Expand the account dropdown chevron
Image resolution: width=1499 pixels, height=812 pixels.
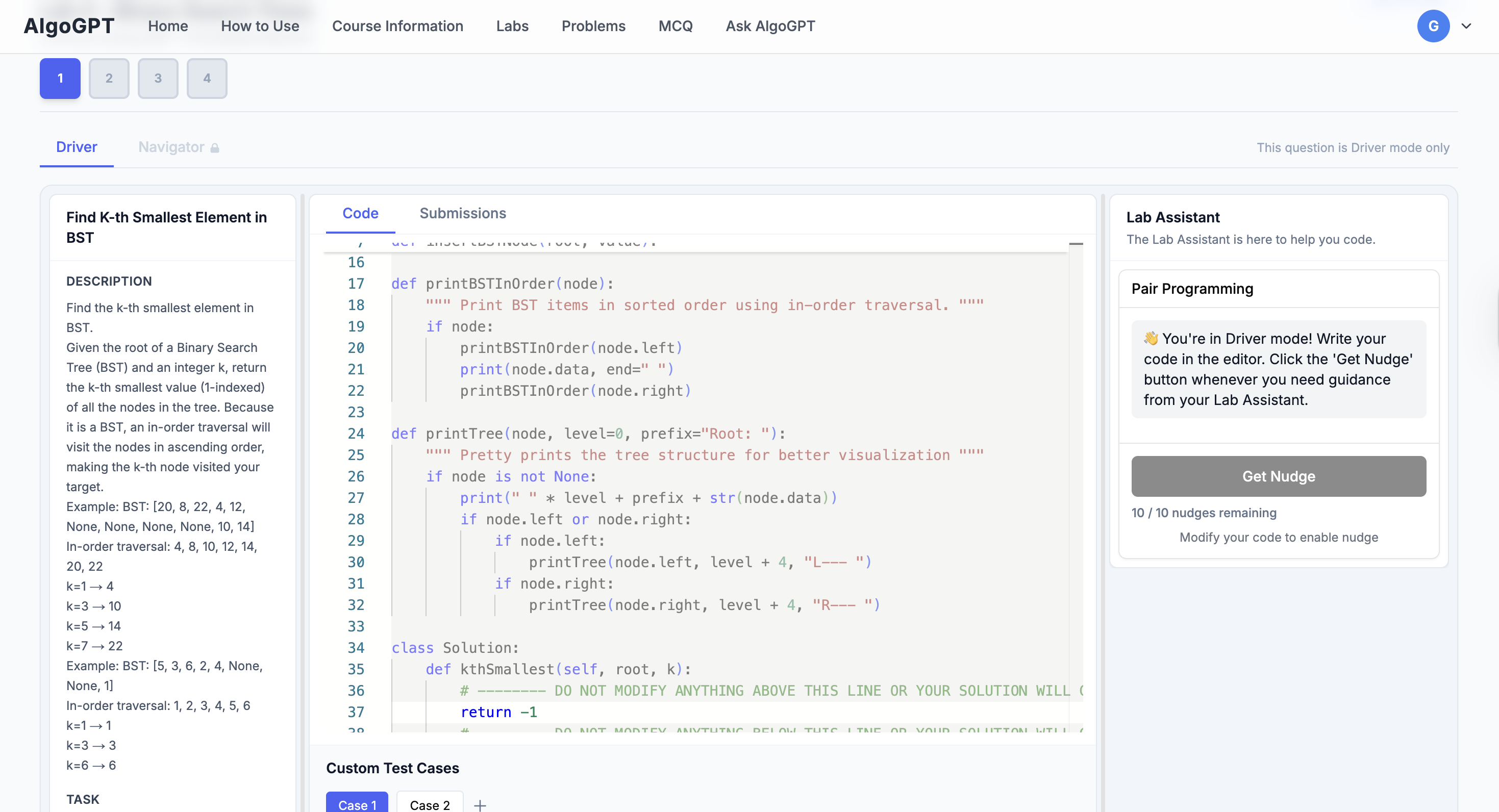(1466, 26)
